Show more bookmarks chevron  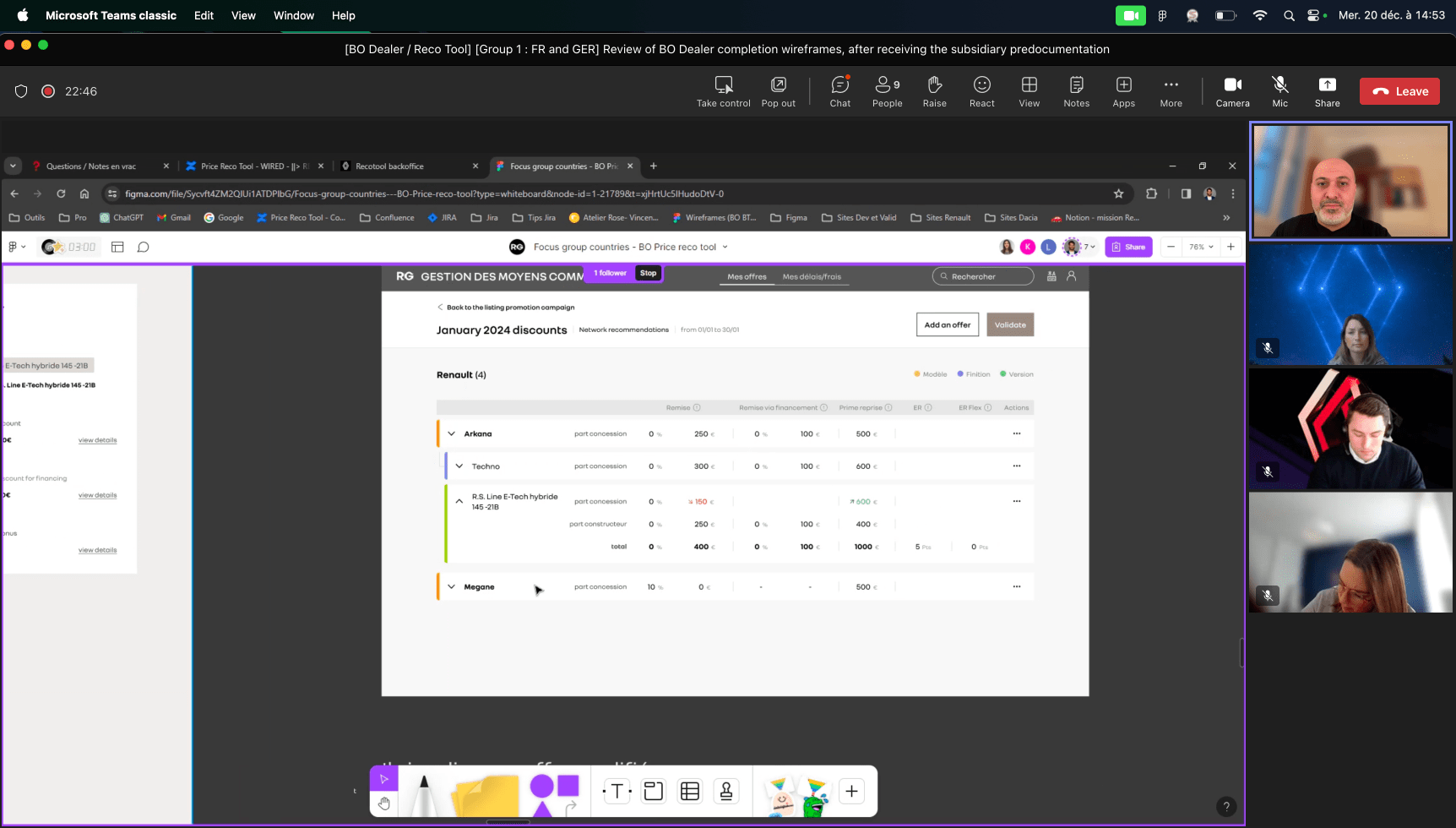pos(1226,218)
